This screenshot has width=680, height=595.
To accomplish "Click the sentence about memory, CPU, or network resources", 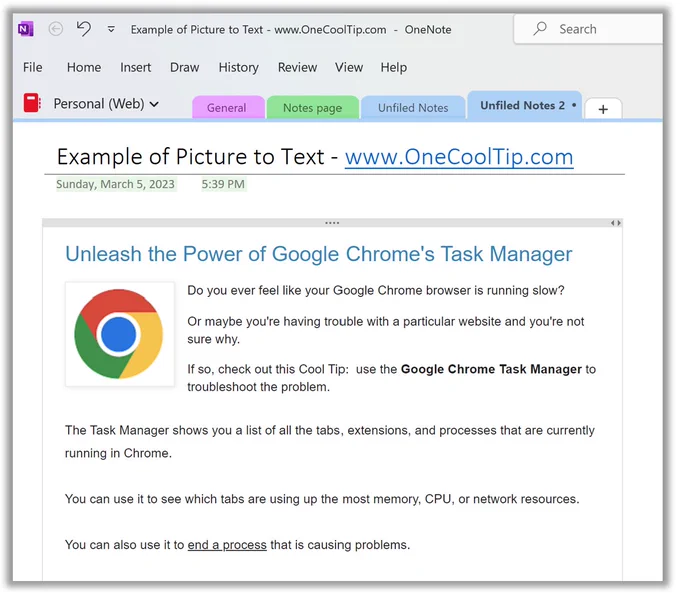I will 322,499.
